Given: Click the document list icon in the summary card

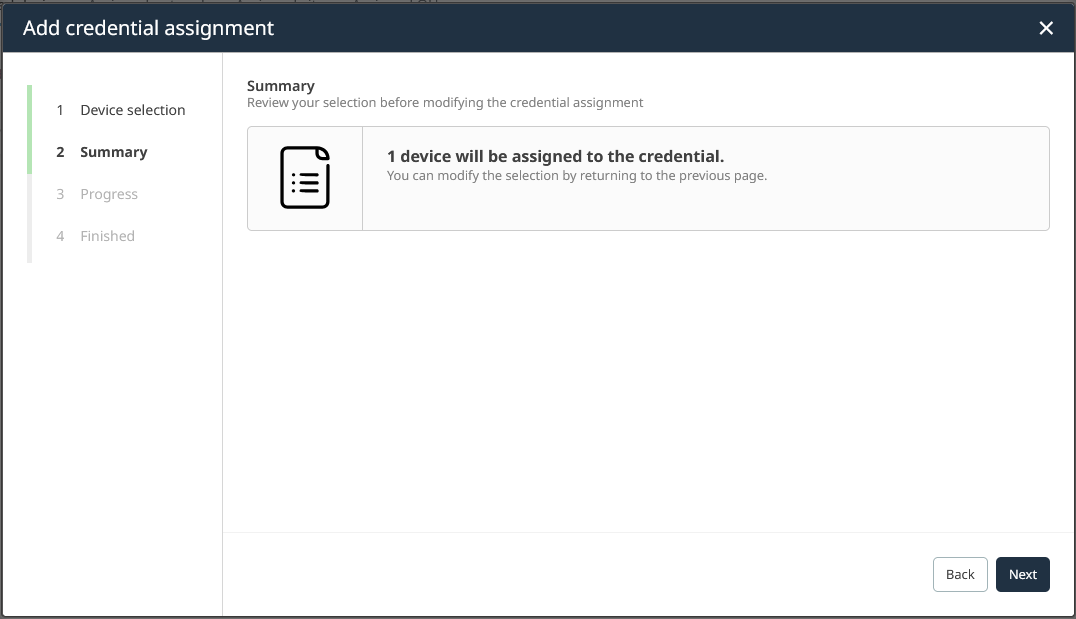Looking at the screenshot, I should (x=305, y=178).
